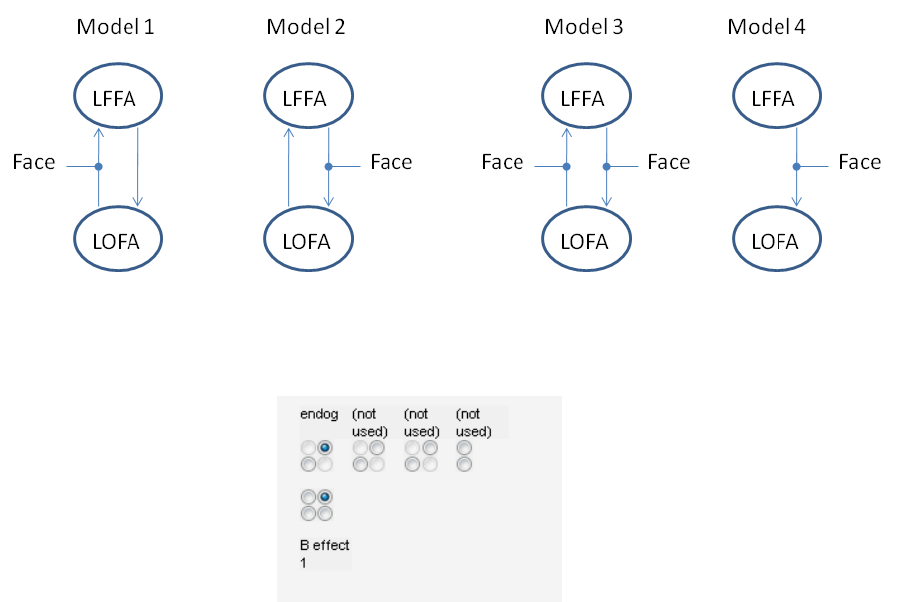Select top-right radio under first (not used) column

(377, 448)
